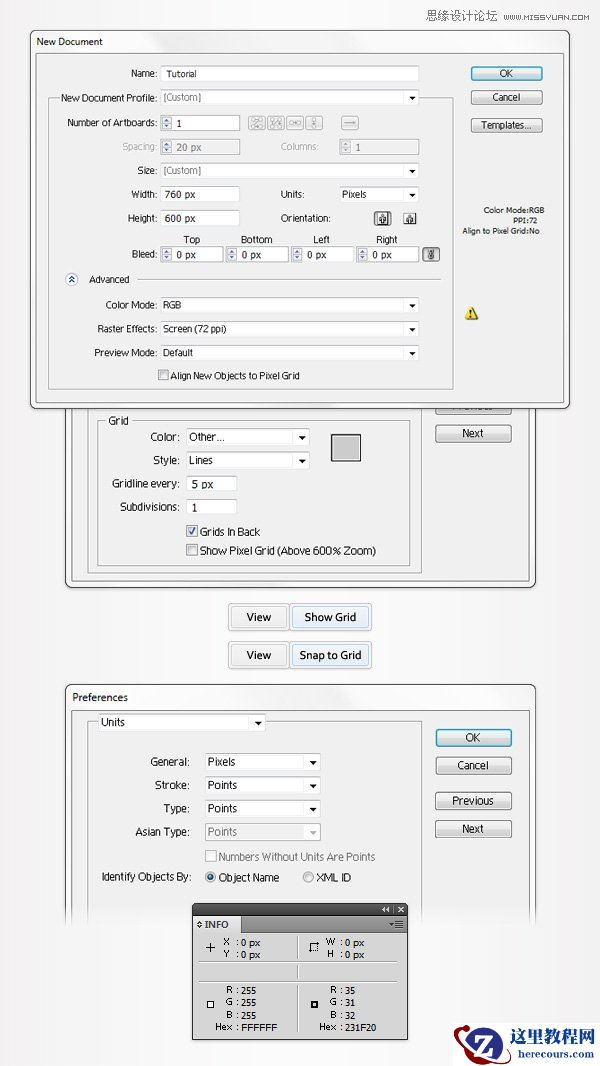Click Previous in Units Preferences dialog
Viewport: 600px width, 1066px height.
(473, 801)
